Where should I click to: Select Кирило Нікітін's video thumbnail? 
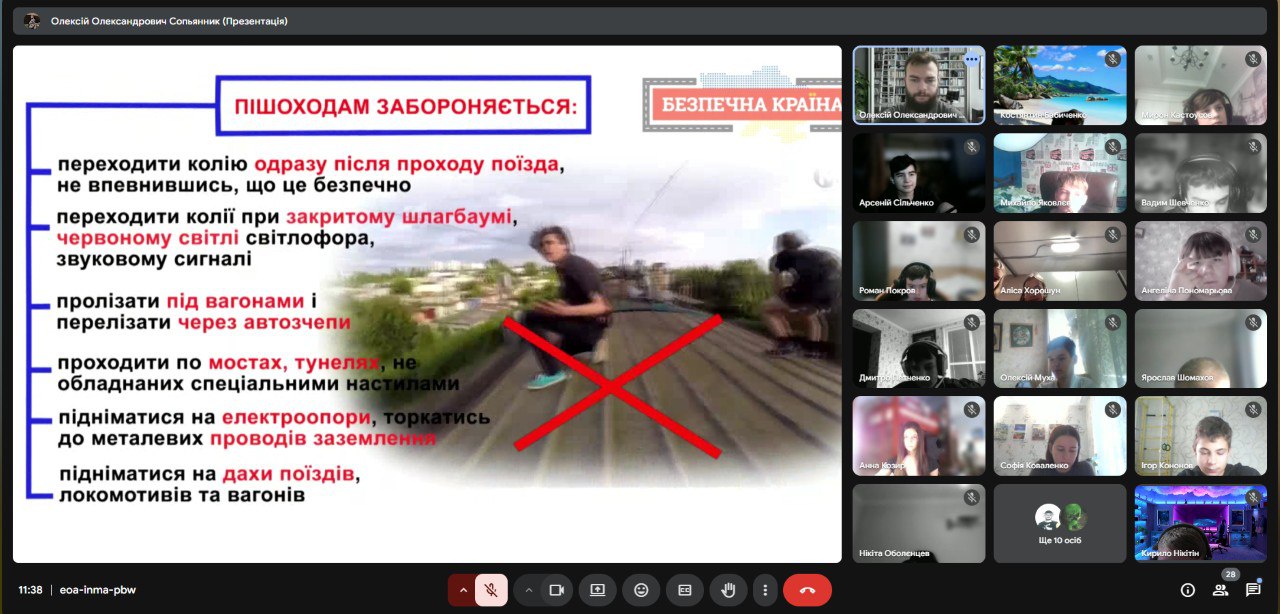1201,523
